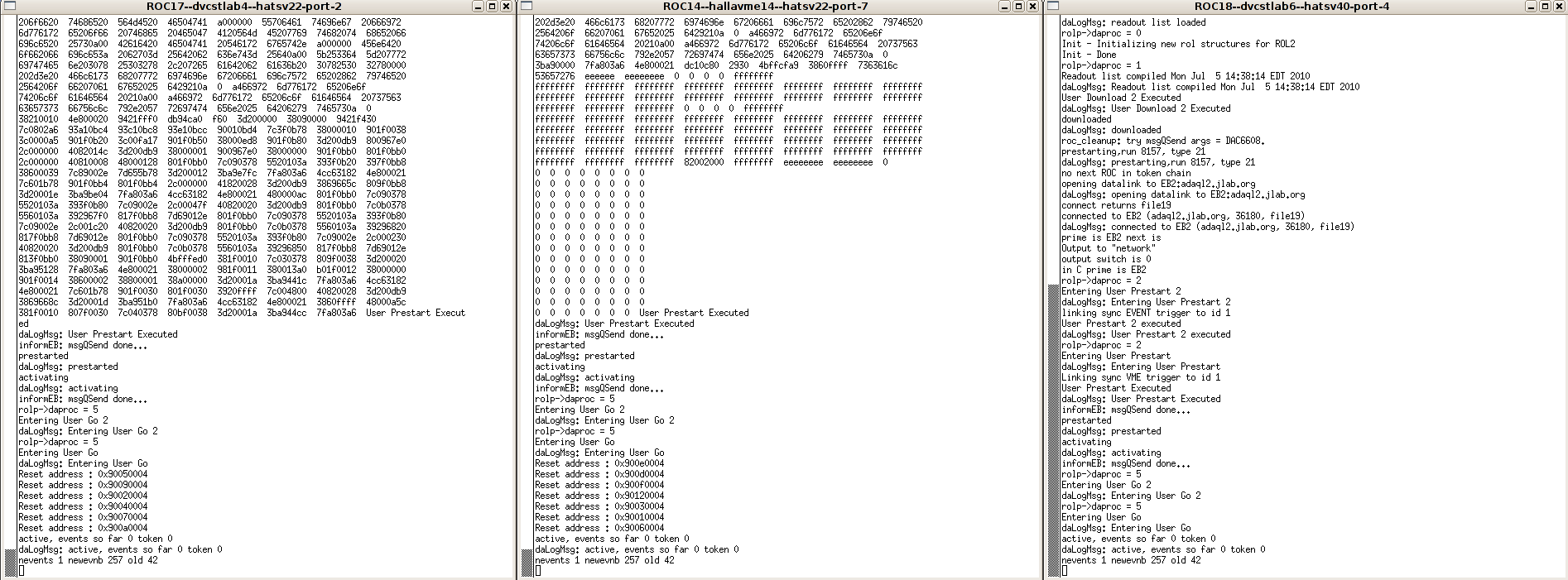Select line 'Reset address : 0x900a0004'

tap(83, 528)
